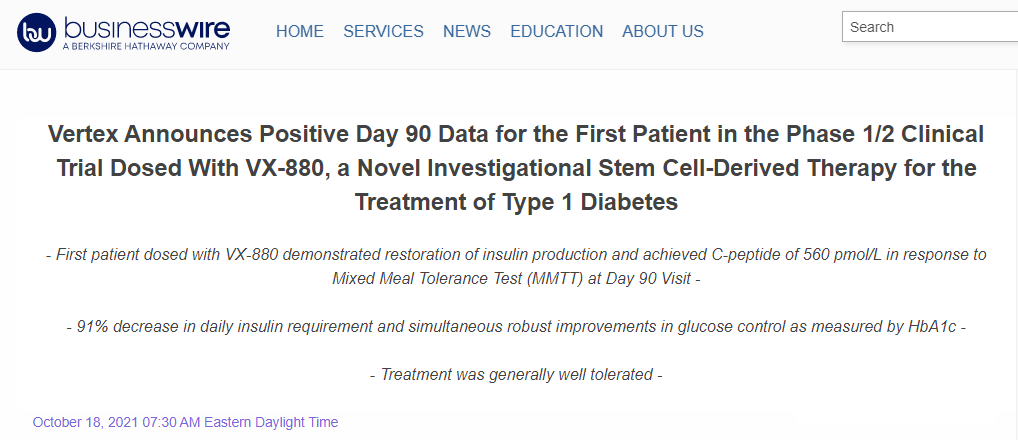Select ABOUT US in navigation
Screen dimensions: 1018x440
tap(662, 32)
